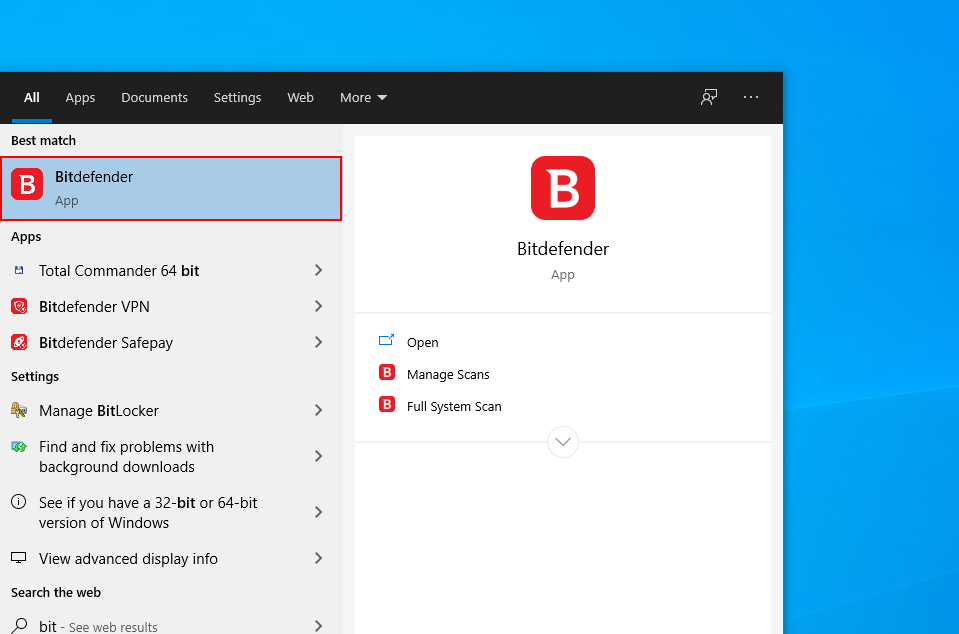Screen dimensions: 959x634
Task: Open the three-dots options menu
Action: (x=751, y=97)
